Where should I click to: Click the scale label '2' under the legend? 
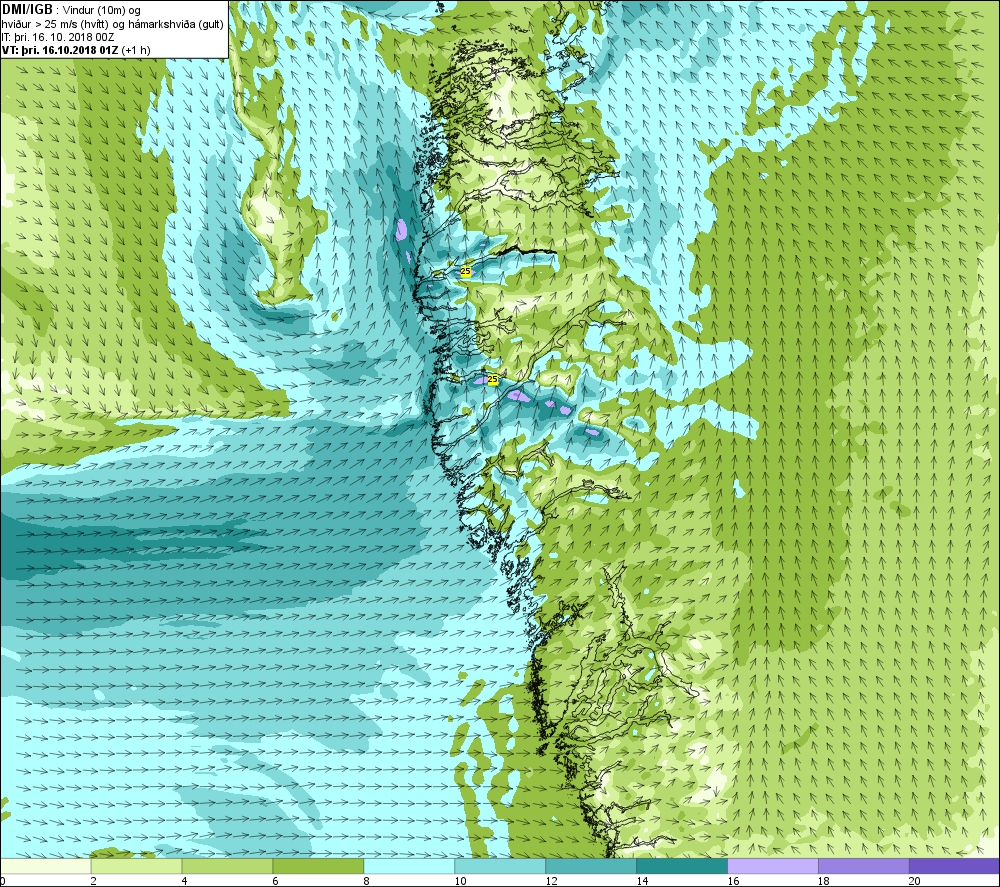pos(94,881)
